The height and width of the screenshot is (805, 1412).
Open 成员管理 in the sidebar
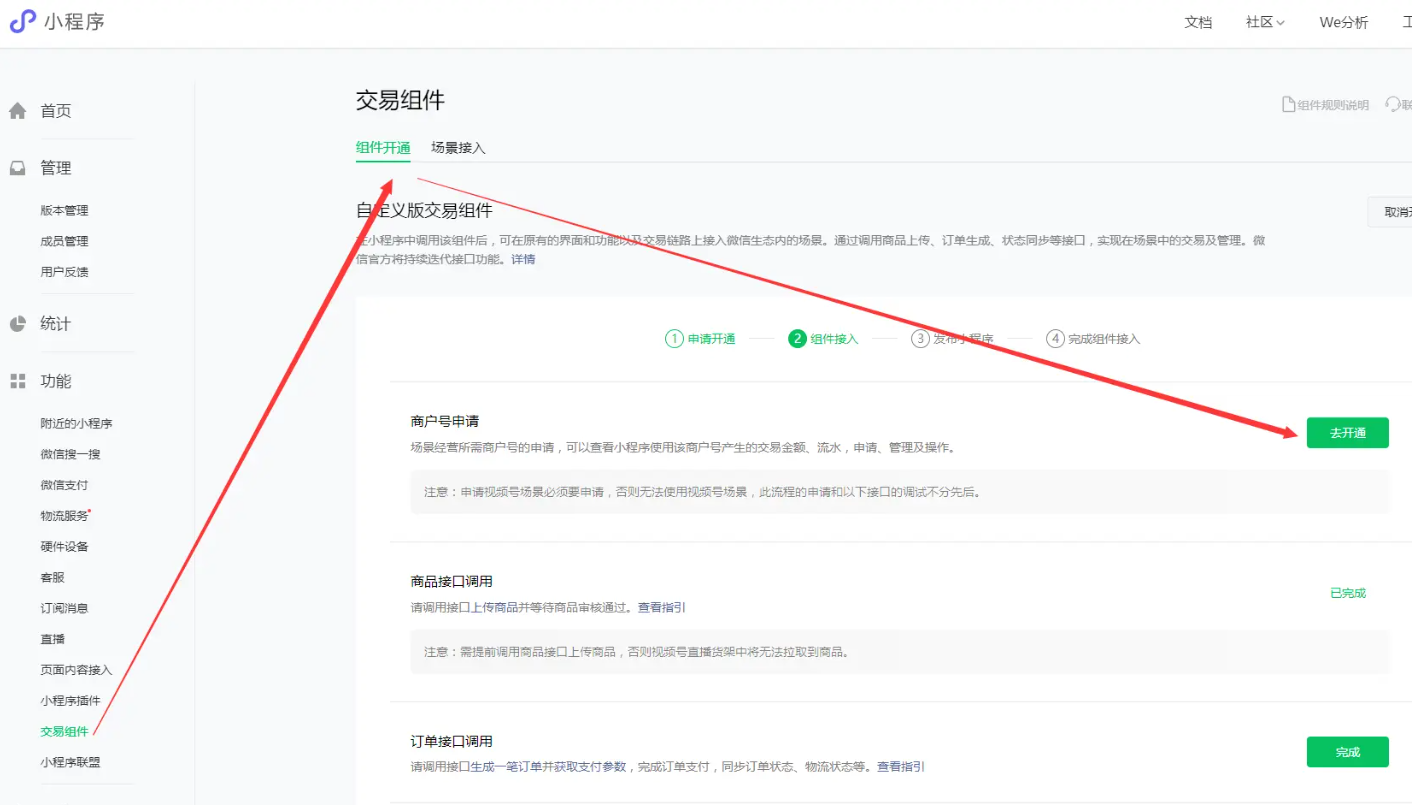pos(64,241)
